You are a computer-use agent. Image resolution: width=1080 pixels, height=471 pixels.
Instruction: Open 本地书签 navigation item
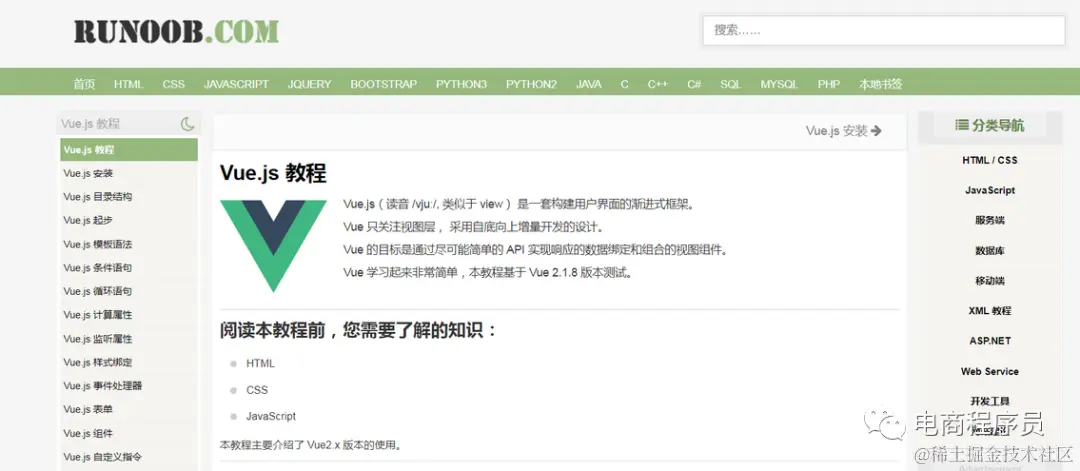click(x=880, y=84)
